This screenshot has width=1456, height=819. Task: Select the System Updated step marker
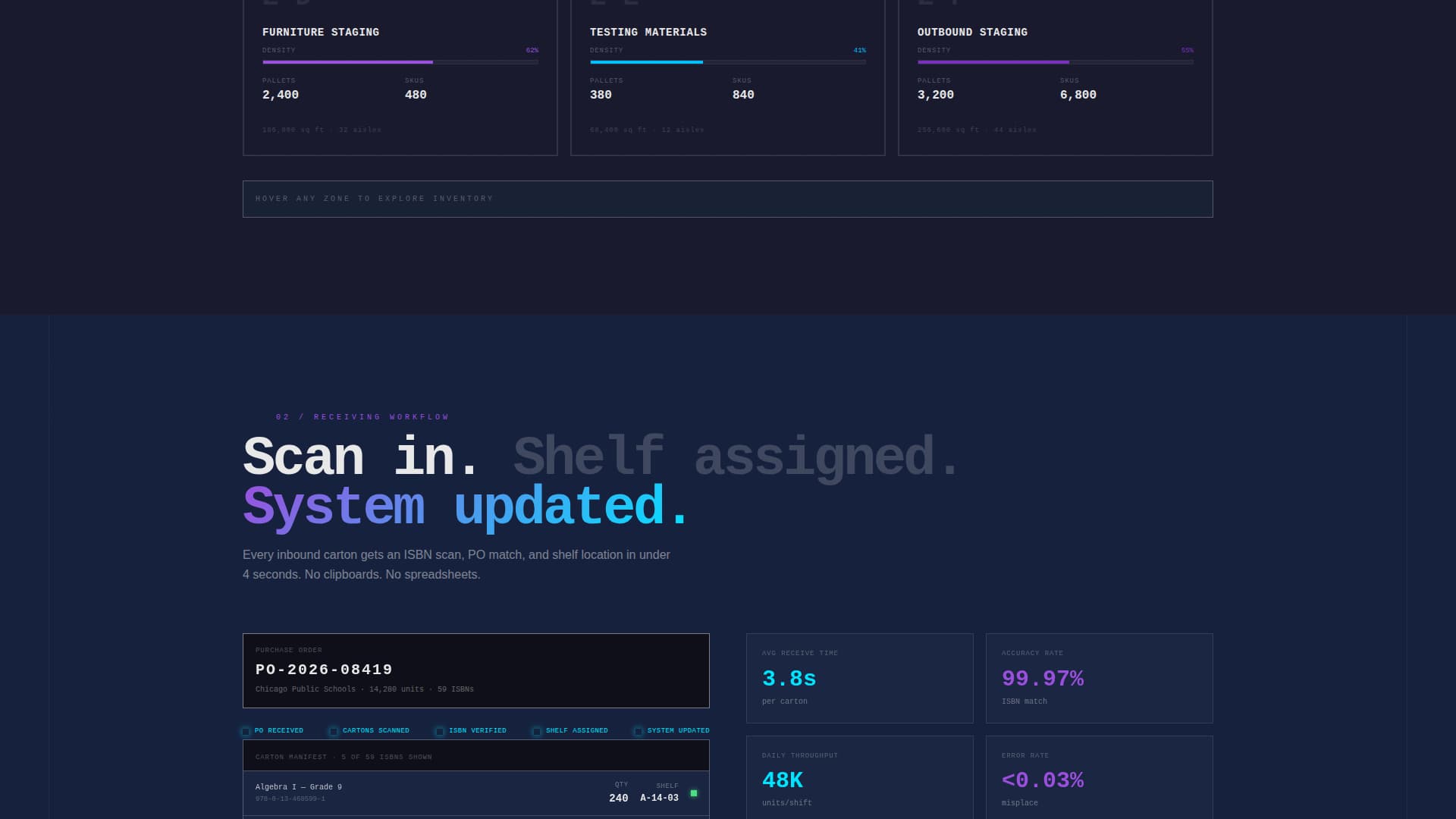click(x=639, y=731)
